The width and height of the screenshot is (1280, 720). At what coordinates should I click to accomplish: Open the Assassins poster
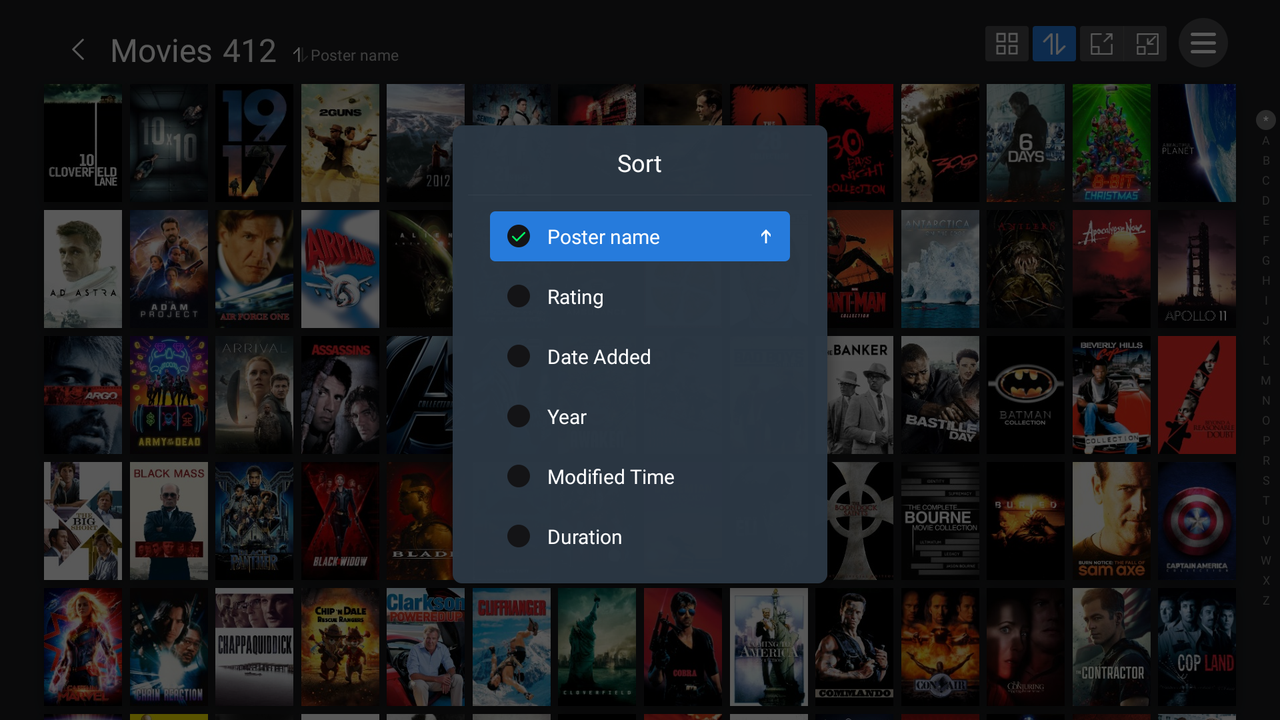coord(340,395)
